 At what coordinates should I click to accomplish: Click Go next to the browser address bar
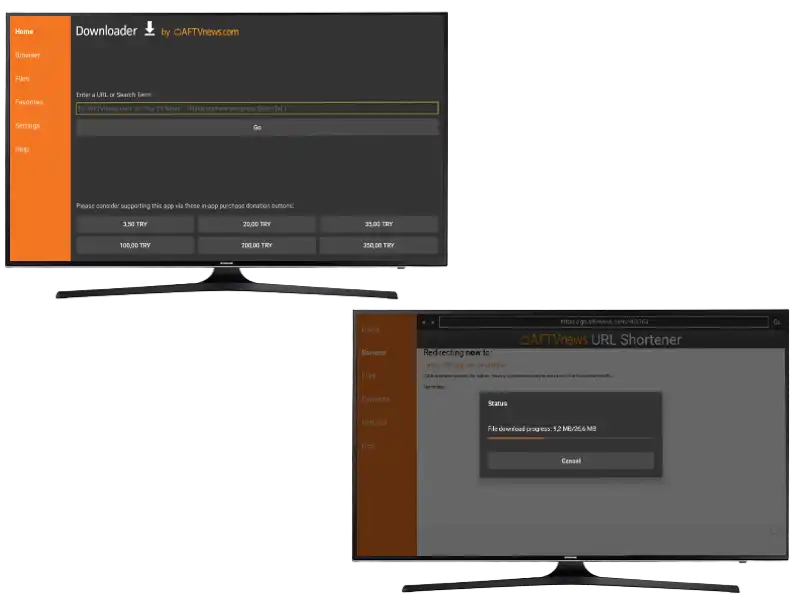click(777, 322)
